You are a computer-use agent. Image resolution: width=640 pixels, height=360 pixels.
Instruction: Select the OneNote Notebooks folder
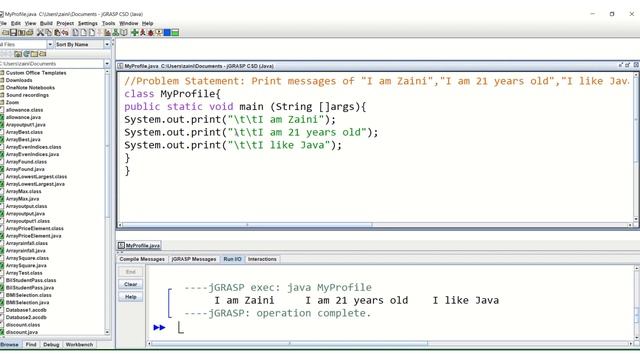(30, 87)
